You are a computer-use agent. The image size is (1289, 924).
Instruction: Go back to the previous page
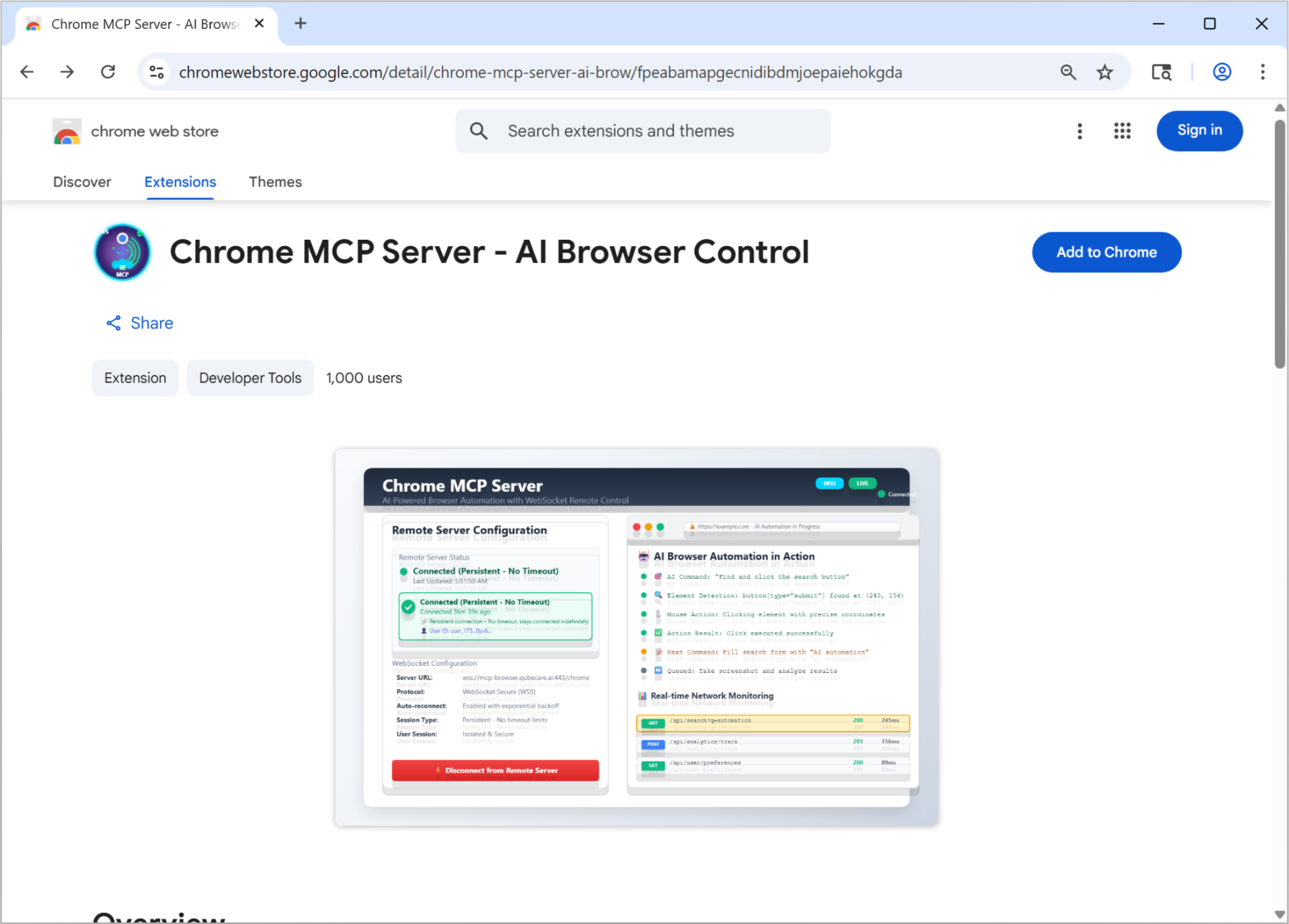[x=27, y=72]
